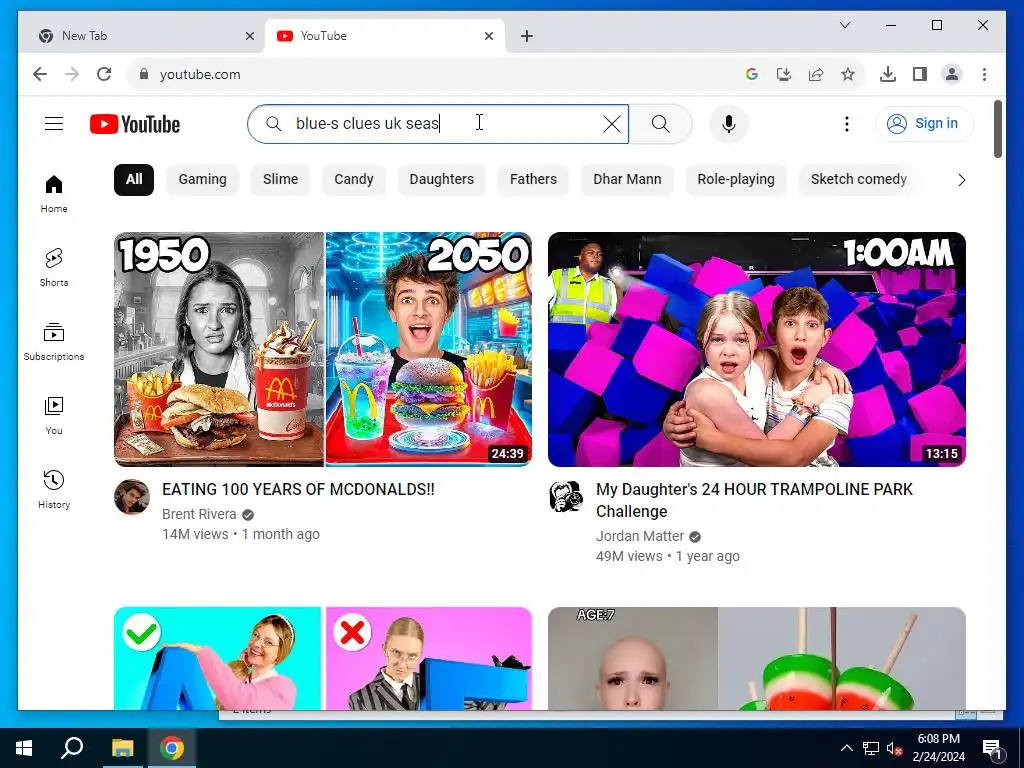Open Jordan Matter channel name
The image size is (1024, 768).
tap(639, 537)
